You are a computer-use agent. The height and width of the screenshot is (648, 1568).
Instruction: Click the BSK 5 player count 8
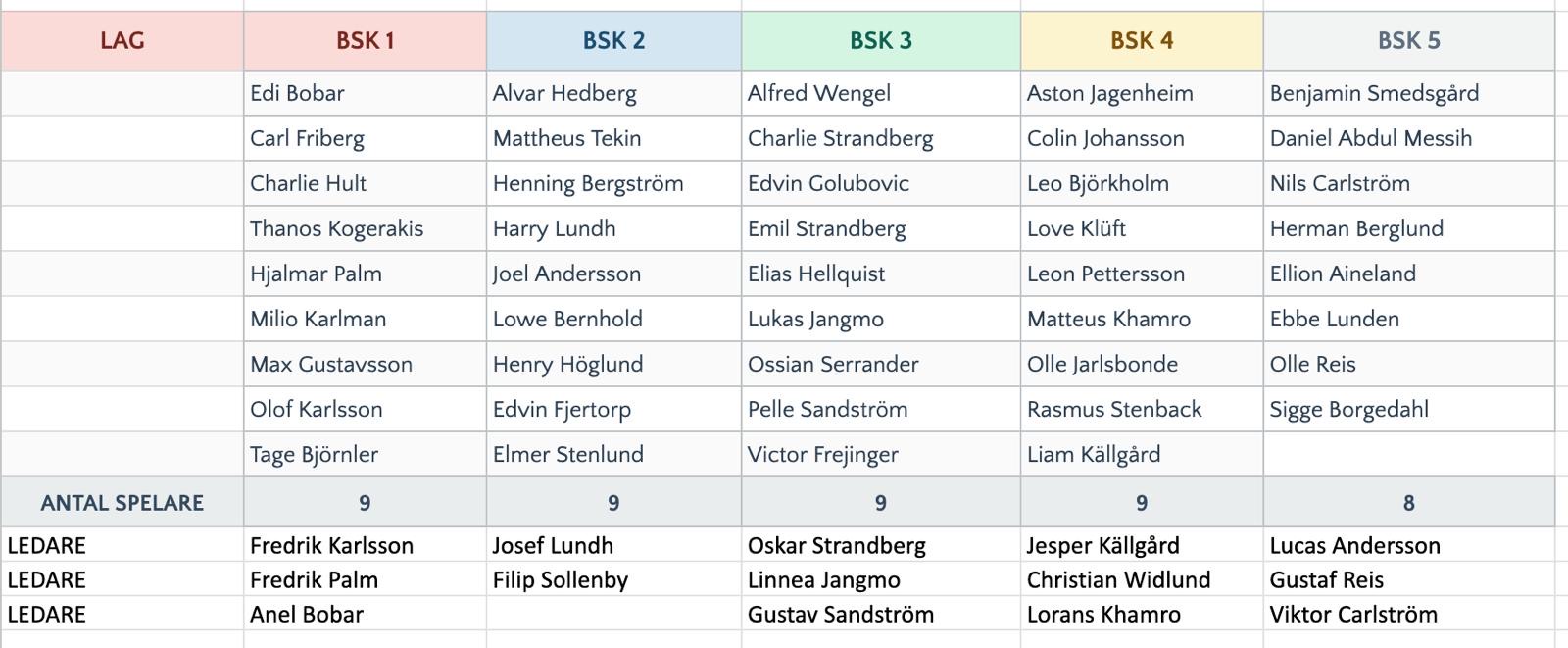coord(1409,503)
